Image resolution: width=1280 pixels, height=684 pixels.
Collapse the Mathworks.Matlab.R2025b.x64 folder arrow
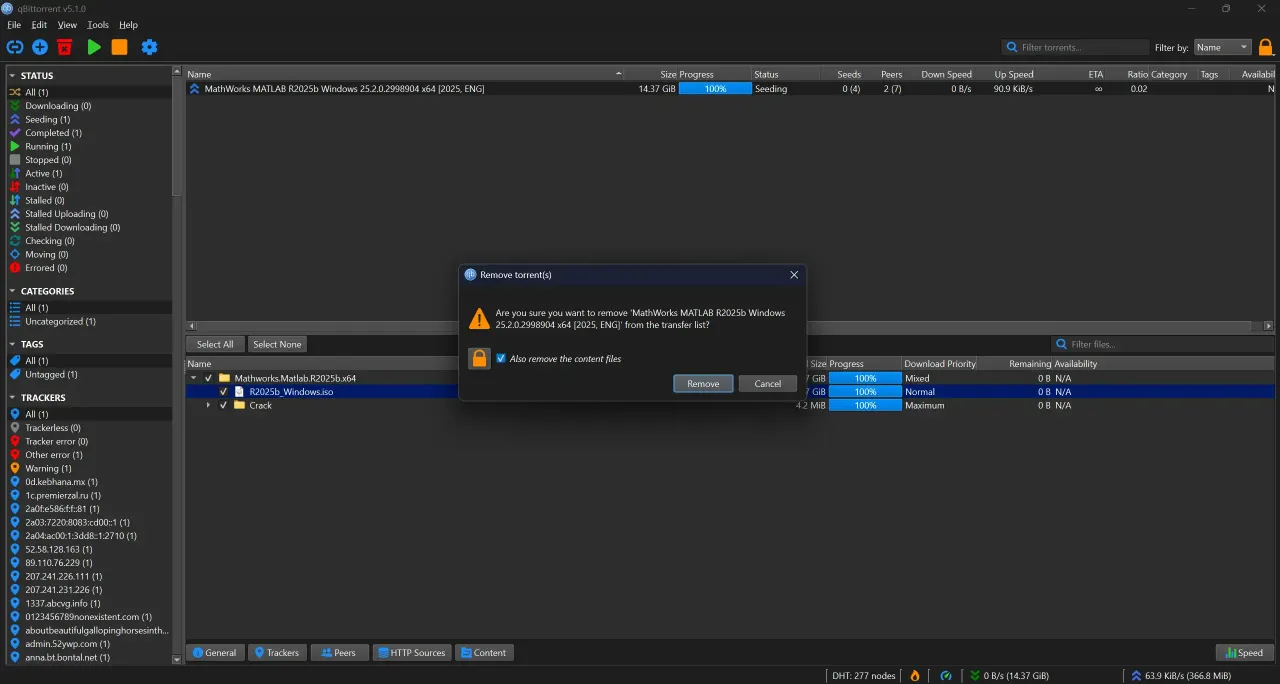coord(193,378)
